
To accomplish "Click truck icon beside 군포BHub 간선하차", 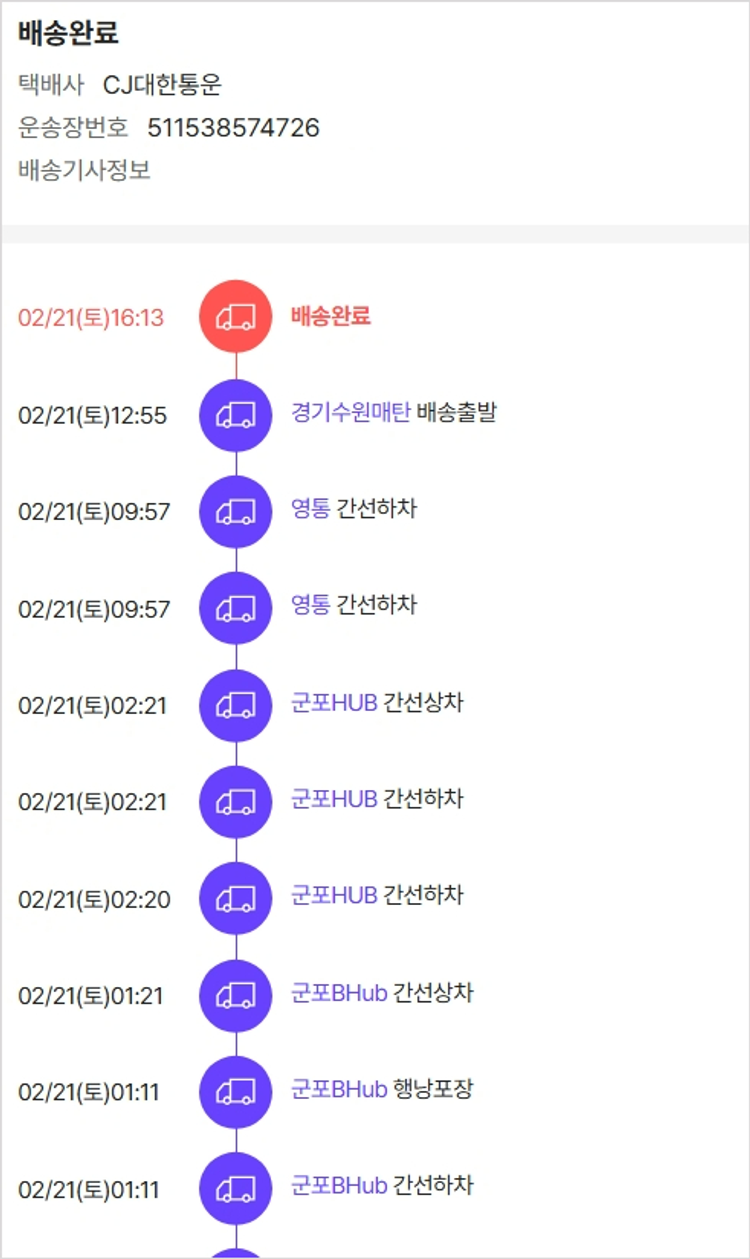I will pyautogui.click(x=236, y=1189).
